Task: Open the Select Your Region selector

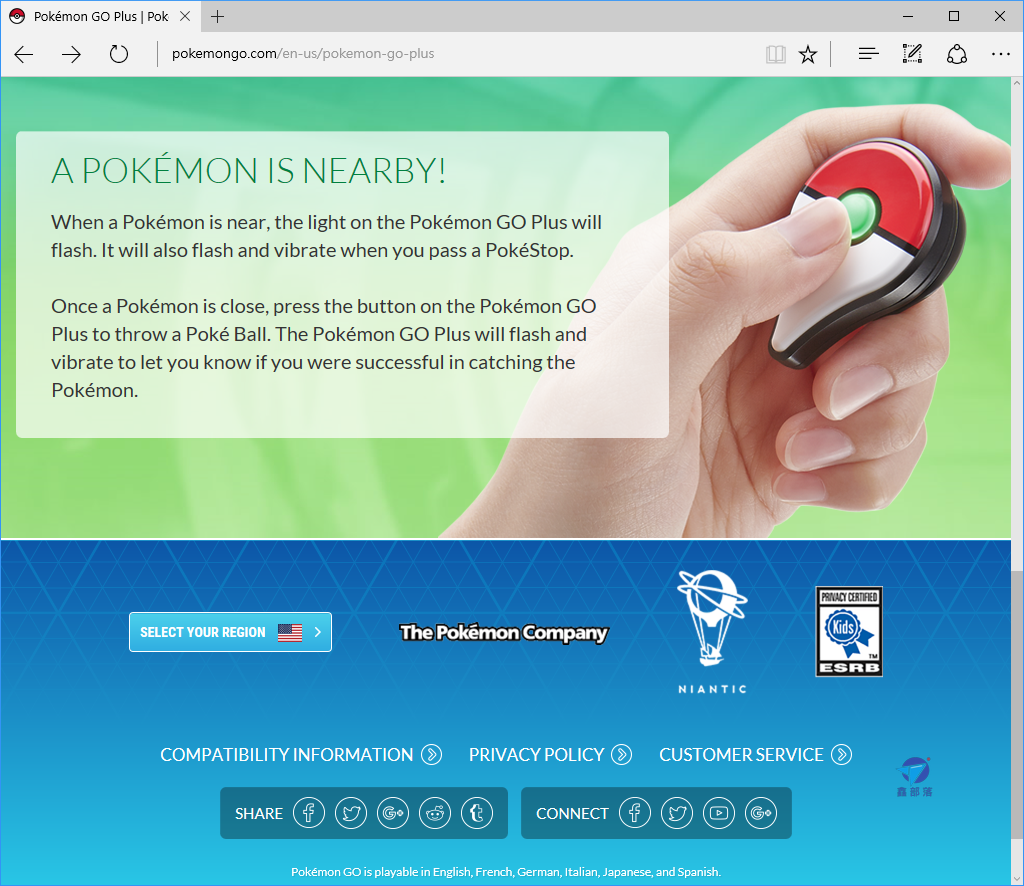Action: click(x=231, y=632)
